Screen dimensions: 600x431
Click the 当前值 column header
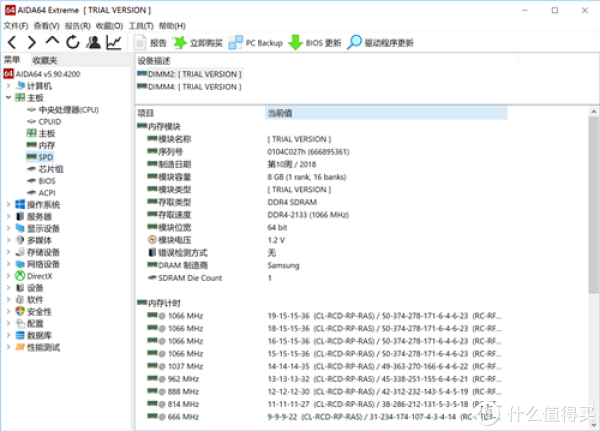[386, 113]
